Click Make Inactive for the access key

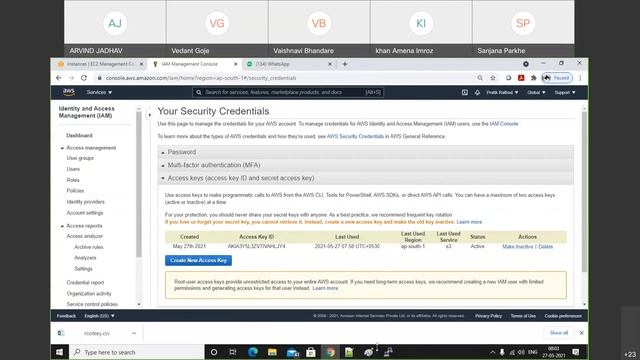[518, 247]
